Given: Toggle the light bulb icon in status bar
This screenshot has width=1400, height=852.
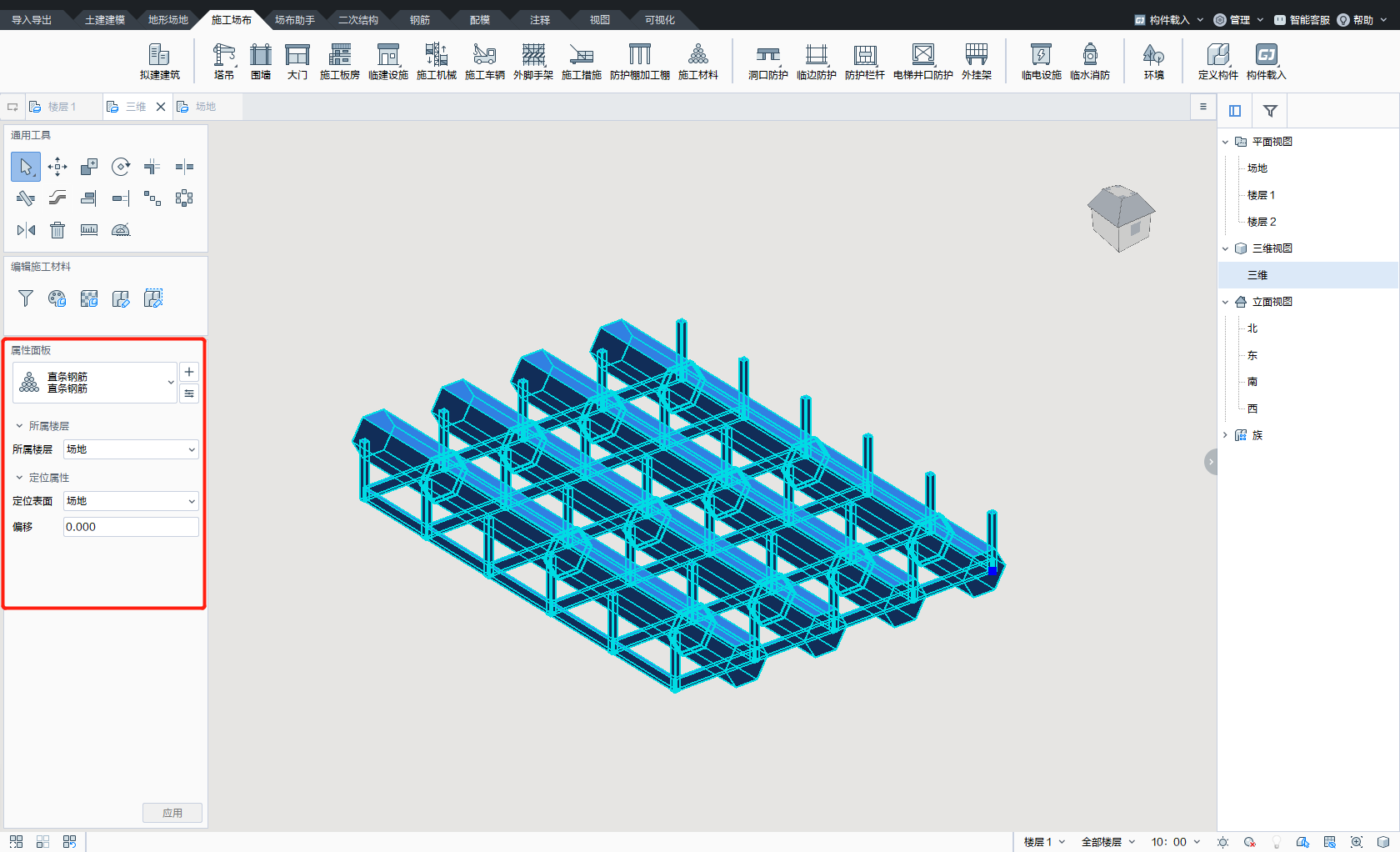Looking at the screenshot, I should (1276, 842).
